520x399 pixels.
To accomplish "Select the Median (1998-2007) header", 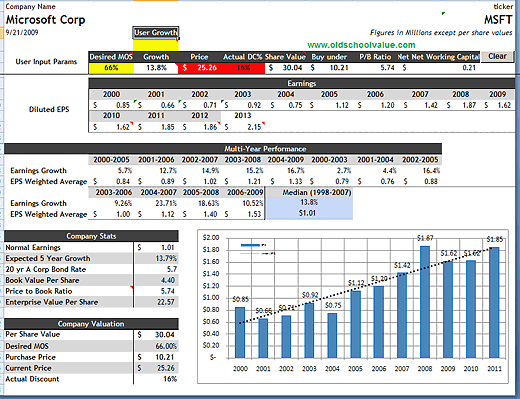I will tap(309, 192).
